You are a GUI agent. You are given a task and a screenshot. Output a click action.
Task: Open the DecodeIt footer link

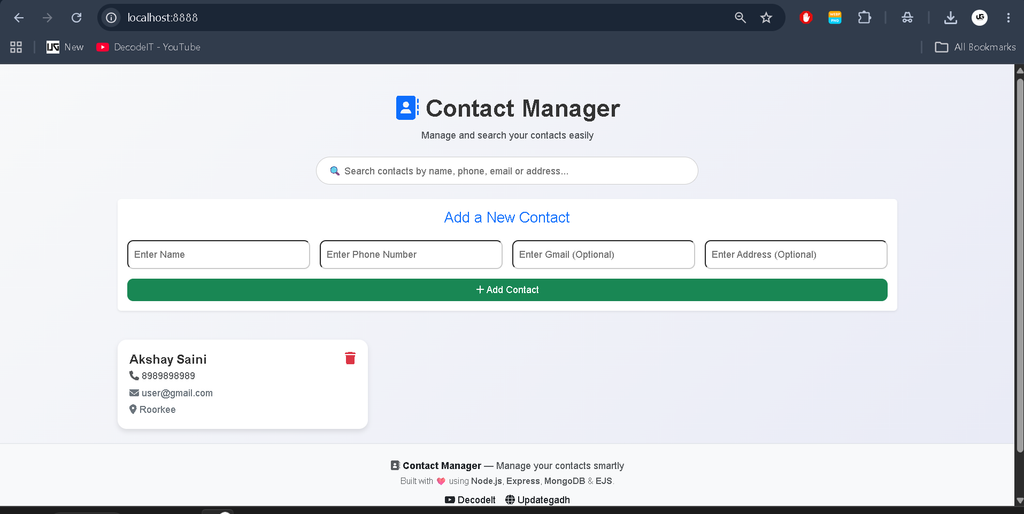470,500
